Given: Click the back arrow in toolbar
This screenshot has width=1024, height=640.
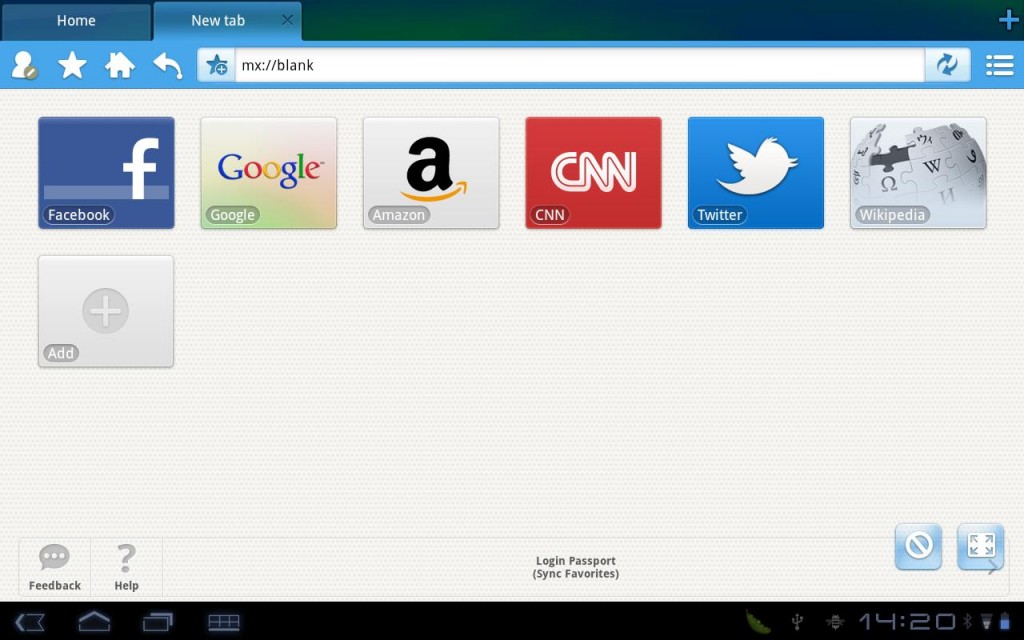Looking at the screenshot, I should [168, 65].
